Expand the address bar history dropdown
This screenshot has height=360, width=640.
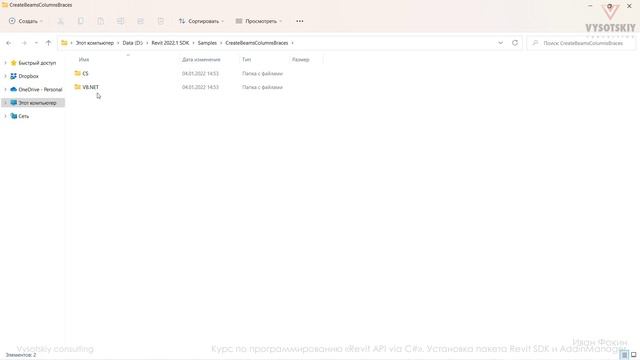(500, 43)
